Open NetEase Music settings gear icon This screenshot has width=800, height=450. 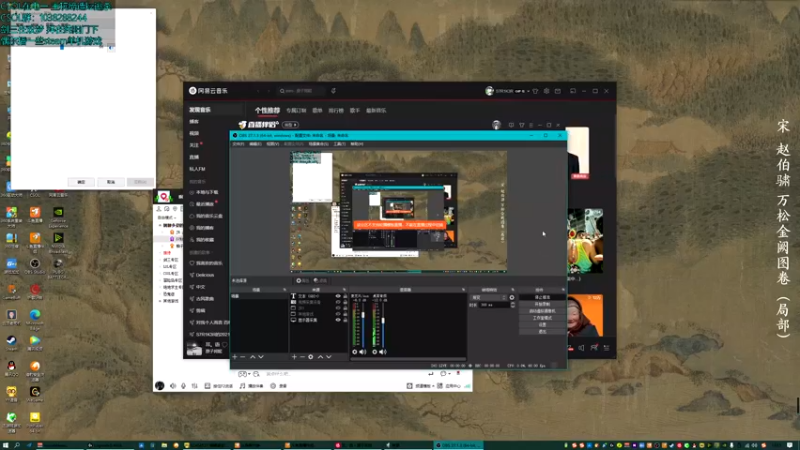[x=546, y=91]
